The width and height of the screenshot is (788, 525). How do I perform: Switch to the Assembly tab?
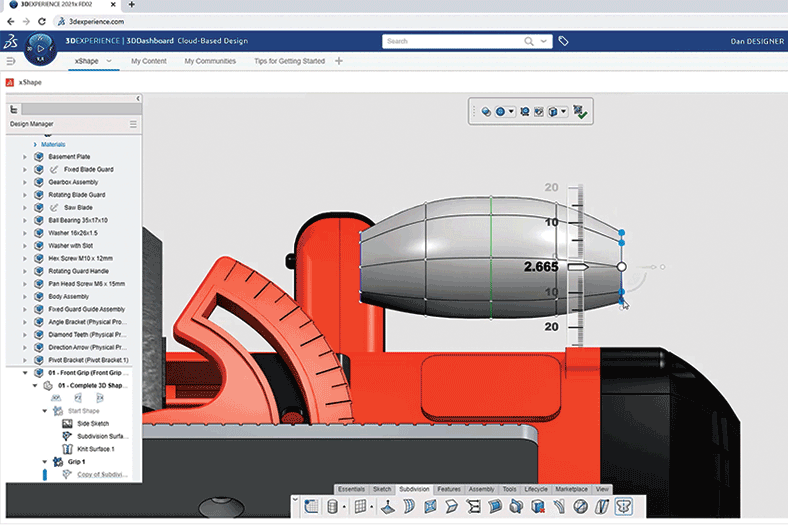(x=481, y=489)
